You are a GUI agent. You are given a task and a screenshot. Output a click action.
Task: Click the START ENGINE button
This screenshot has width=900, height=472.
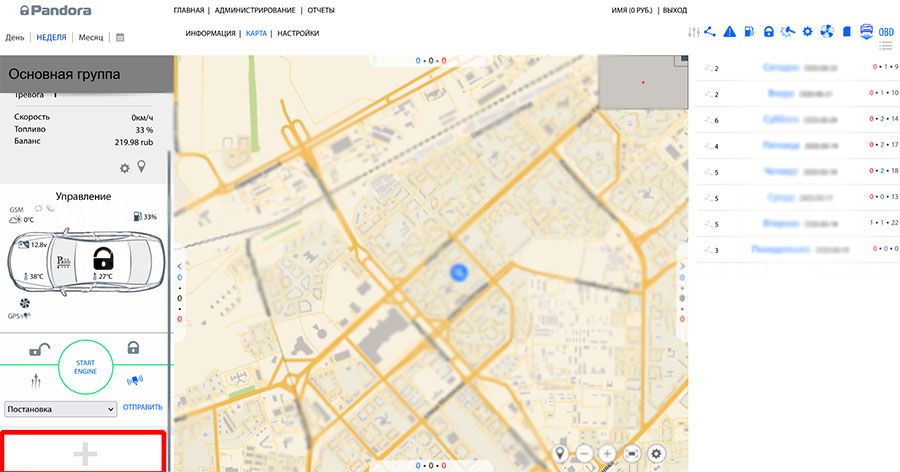point(86,367)
